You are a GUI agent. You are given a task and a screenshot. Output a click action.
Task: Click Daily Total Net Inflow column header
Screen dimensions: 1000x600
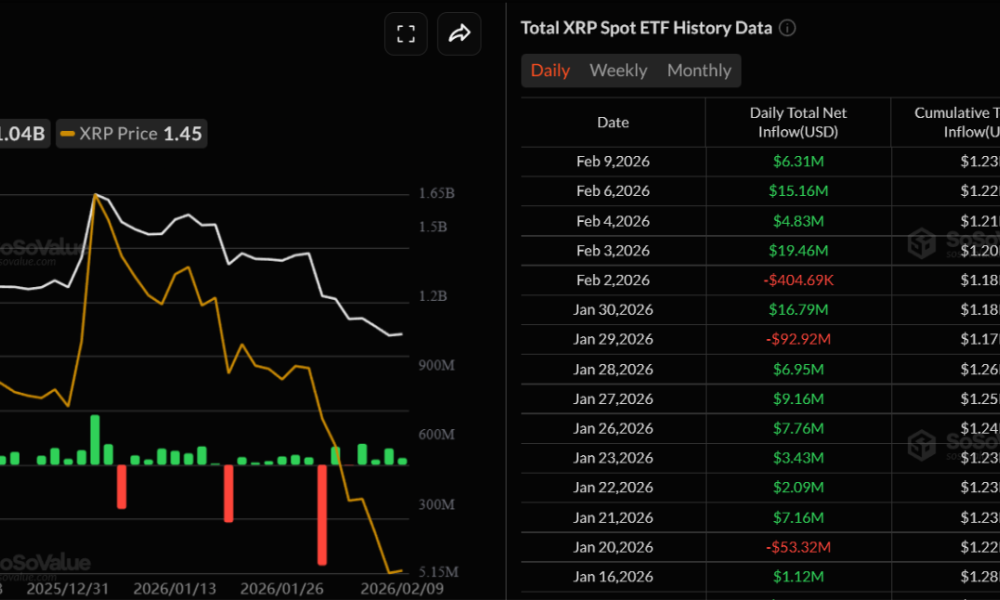(798, 122)
